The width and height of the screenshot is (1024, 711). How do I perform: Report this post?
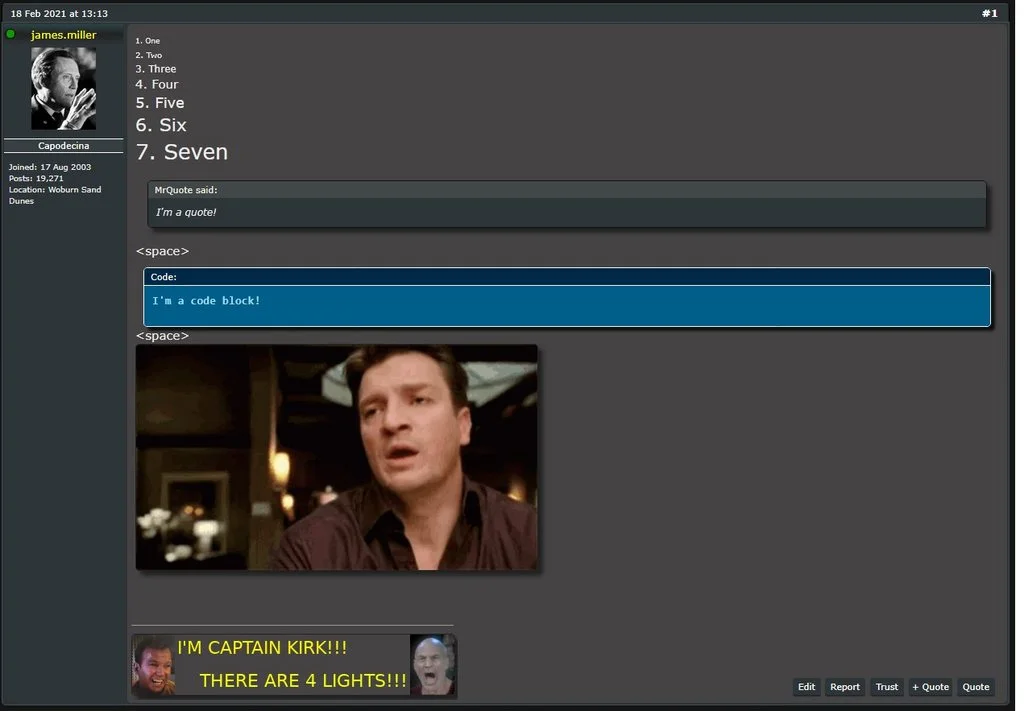point(844,687)
